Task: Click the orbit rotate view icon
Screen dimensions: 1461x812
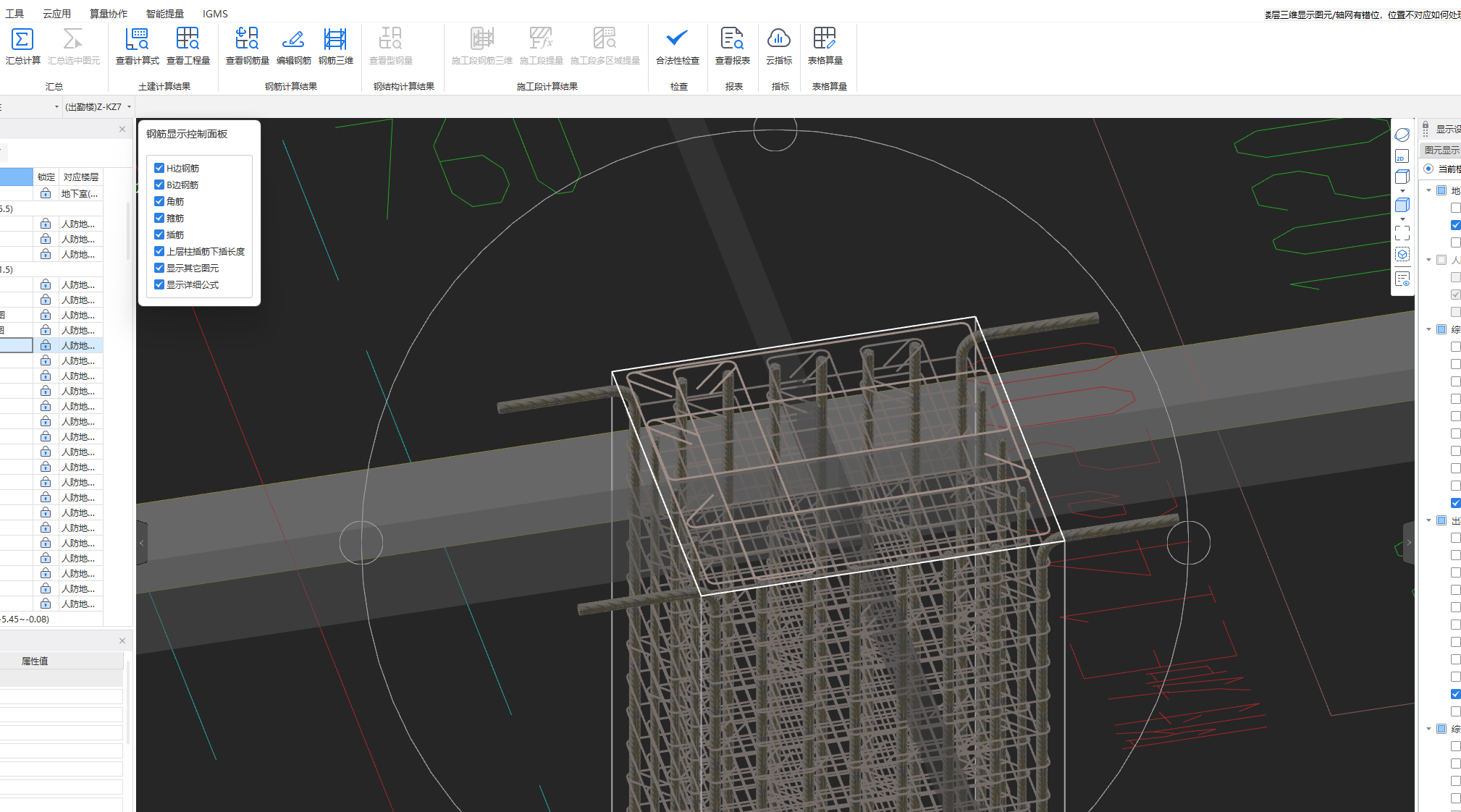Action: pyautogui.click(x=1402, y=135)
